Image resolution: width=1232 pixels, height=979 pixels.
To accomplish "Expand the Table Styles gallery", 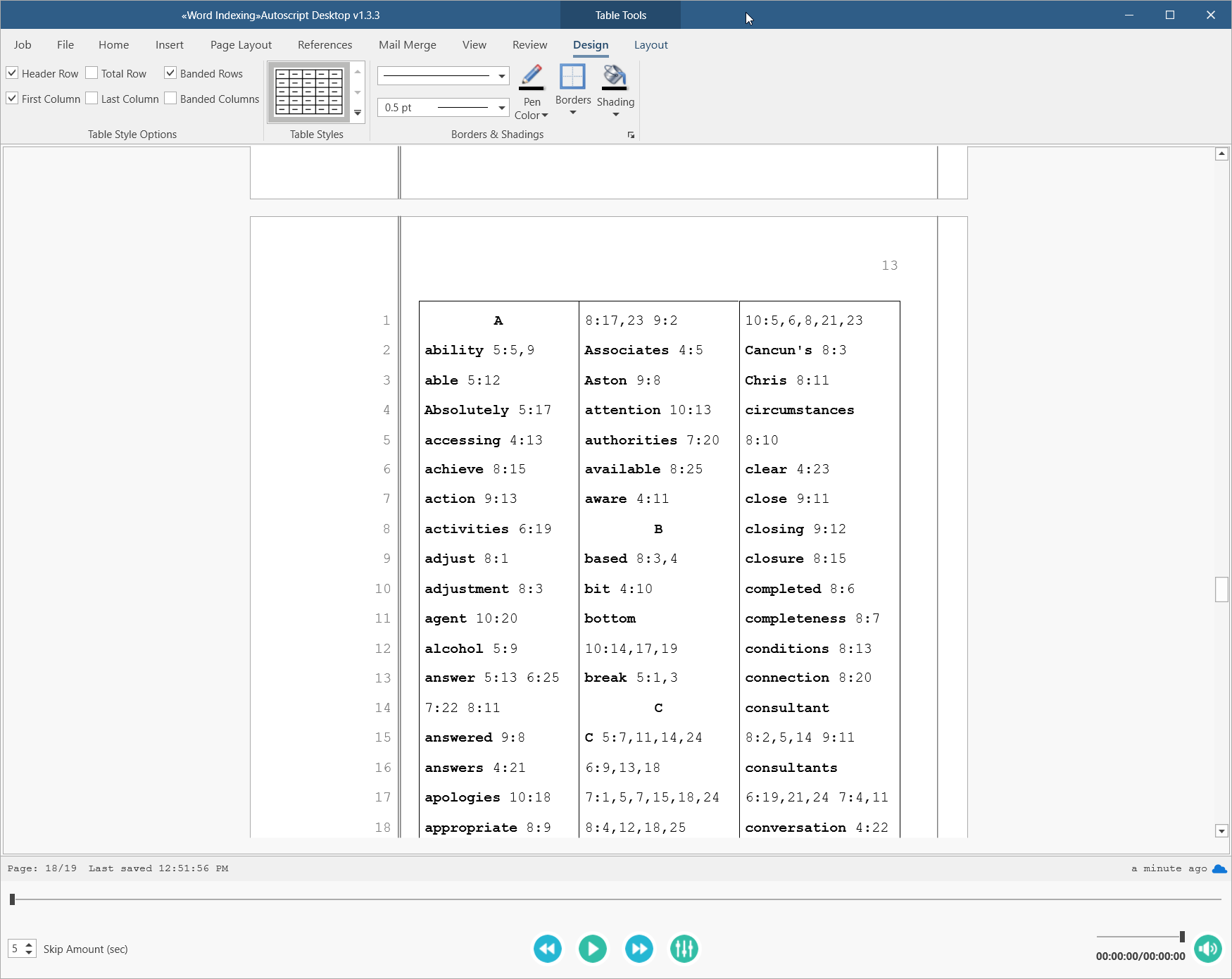I will pyautogui.click(x=358, y=113).
